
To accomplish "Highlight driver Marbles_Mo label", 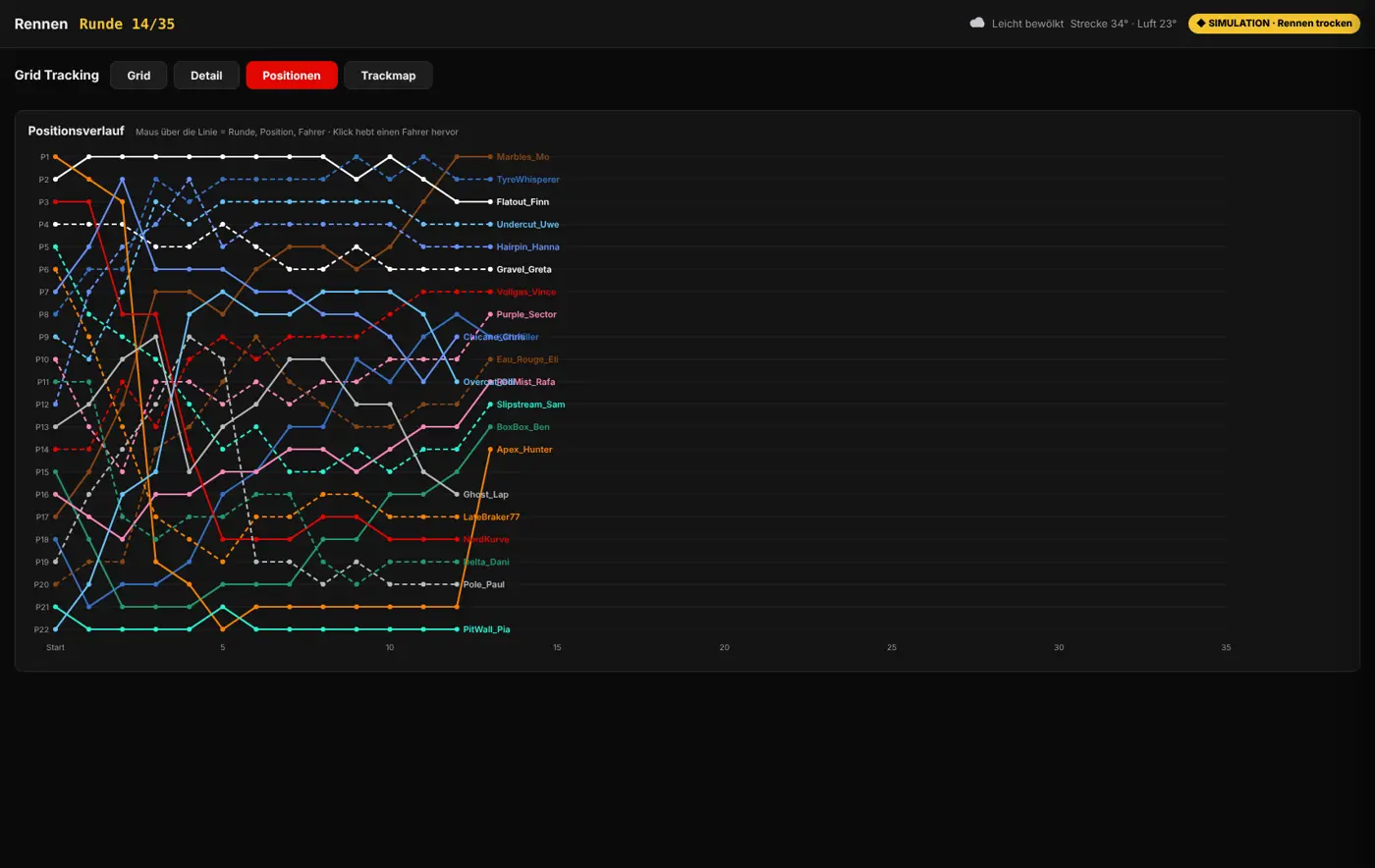I will (x=522, y=157).
